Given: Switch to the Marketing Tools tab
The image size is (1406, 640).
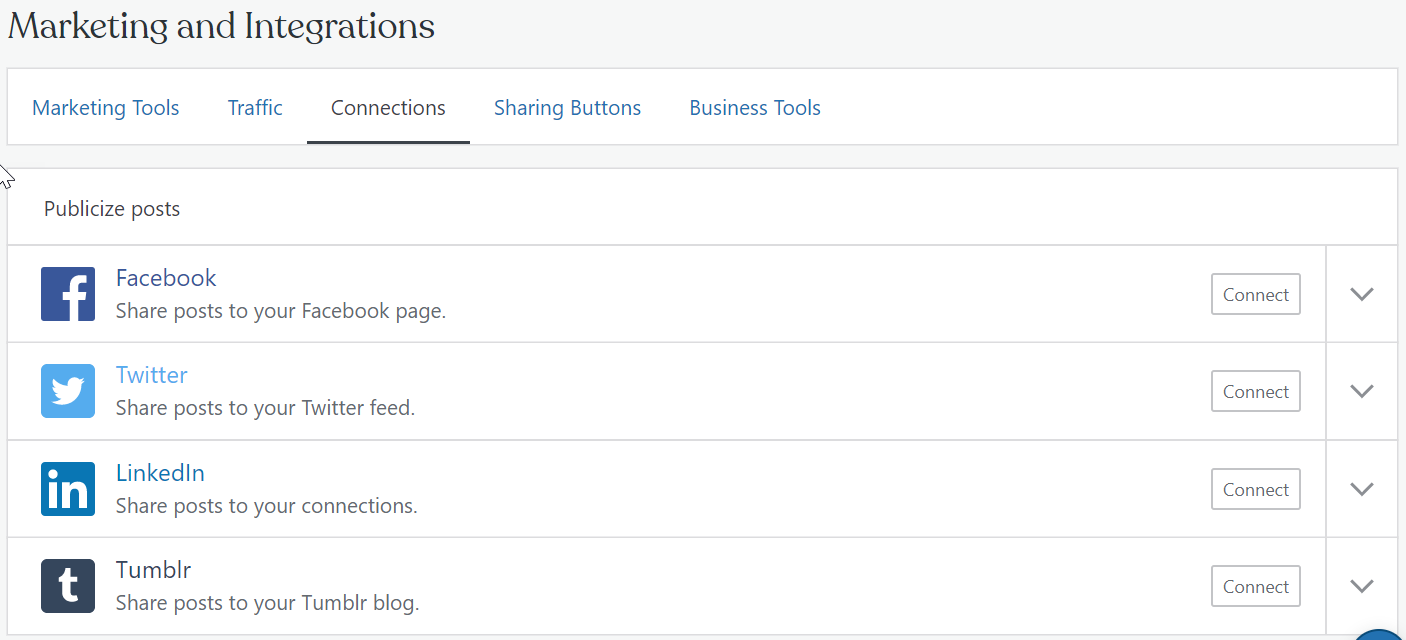Looking at the screenshot, I should click(106, 108).
